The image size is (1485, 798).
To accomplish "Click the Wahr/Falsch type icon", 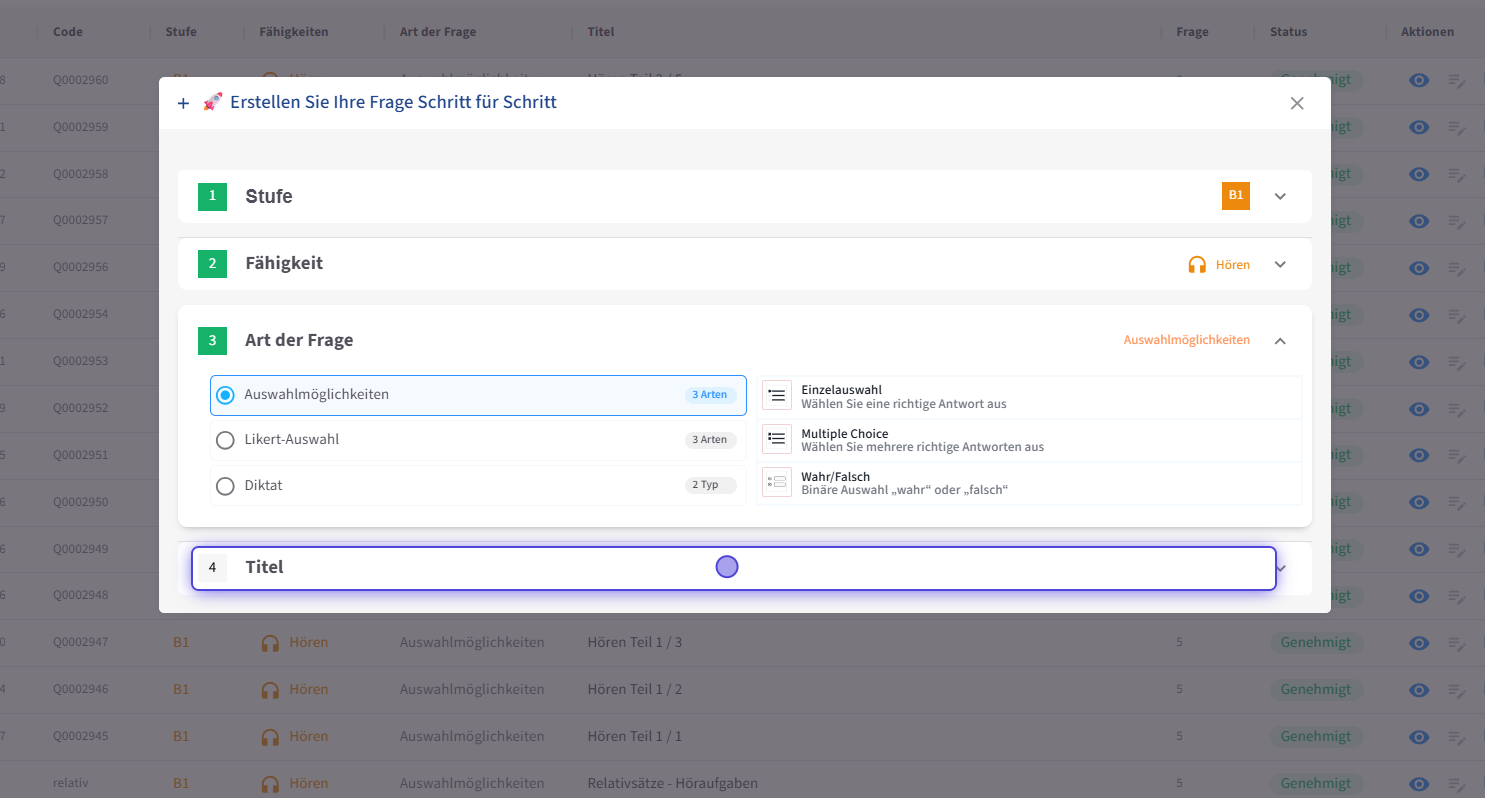I will [777, 482].
